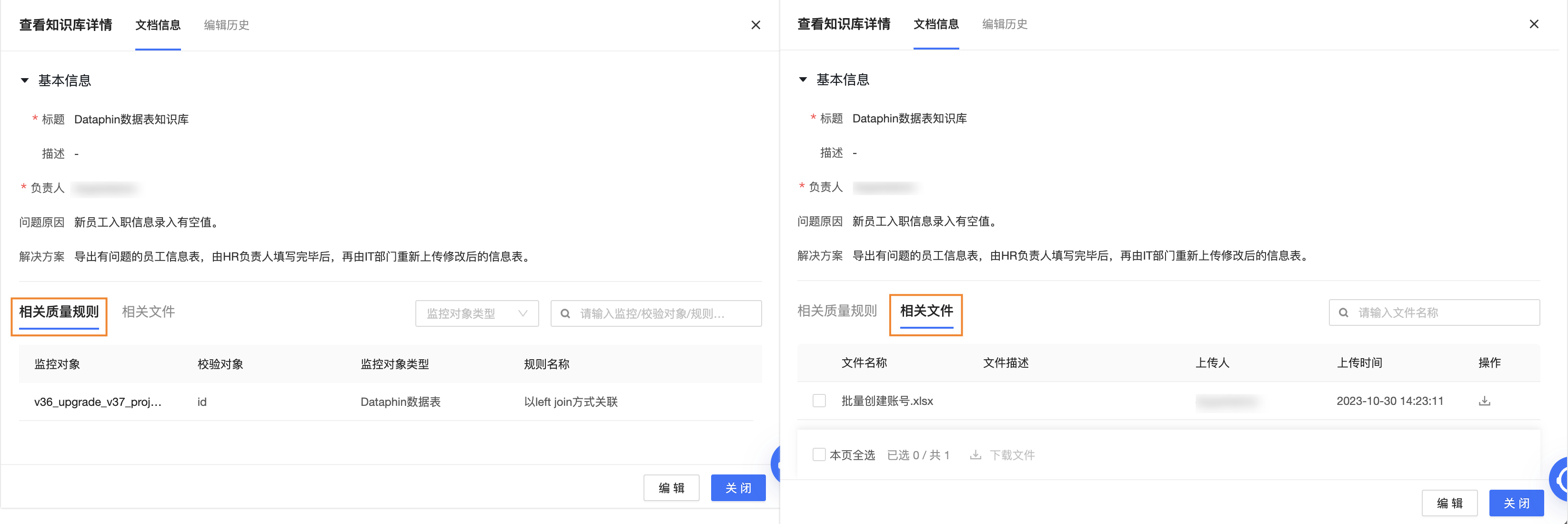Click the v36_upgrade_v37_proj table row
Image resolution: width=1568 pixels, height=524 pixels.
coord(97,402)
